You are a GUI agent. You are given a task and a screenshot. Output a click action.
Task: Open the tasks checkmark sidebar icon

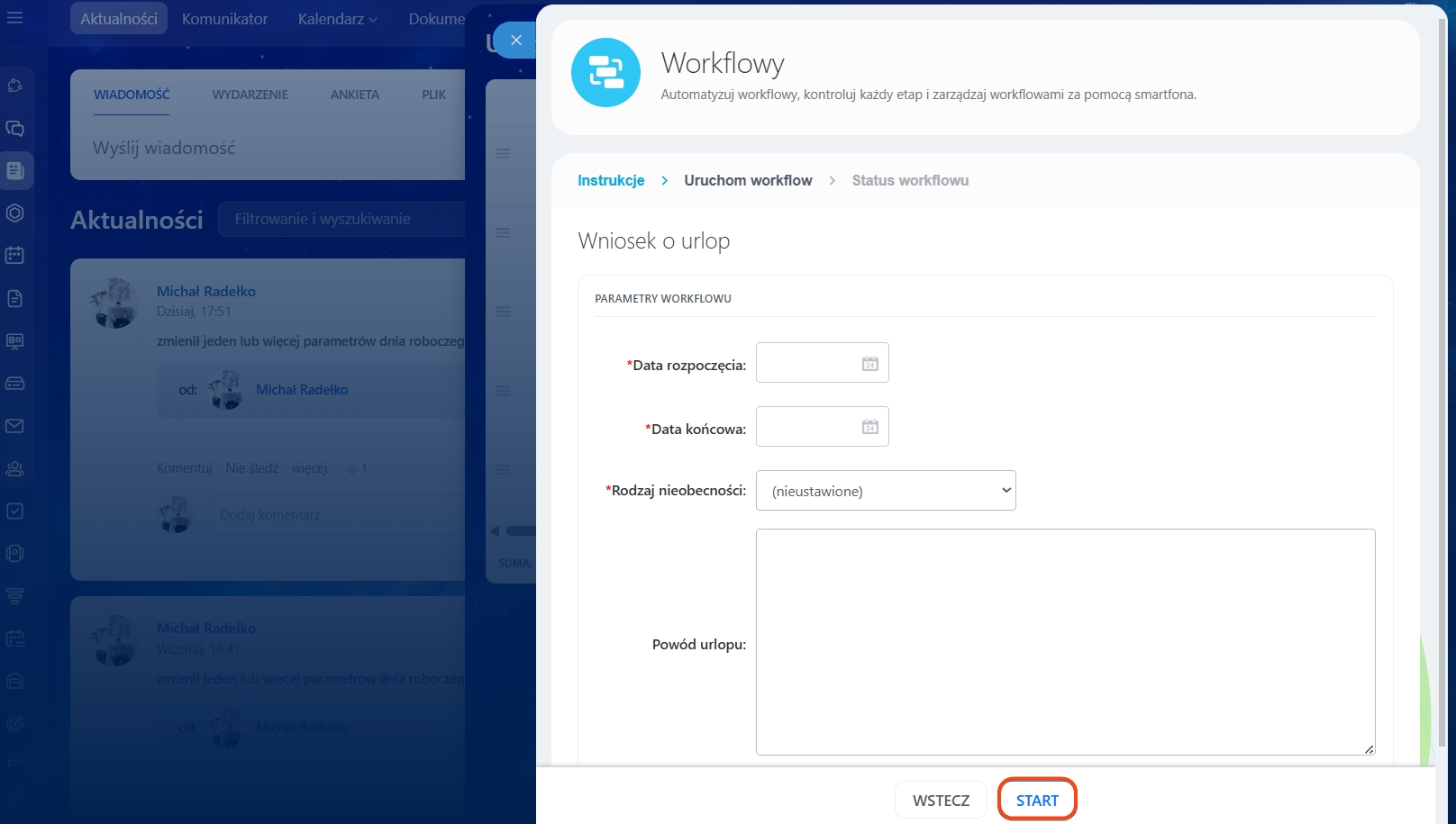click(14, 511)
